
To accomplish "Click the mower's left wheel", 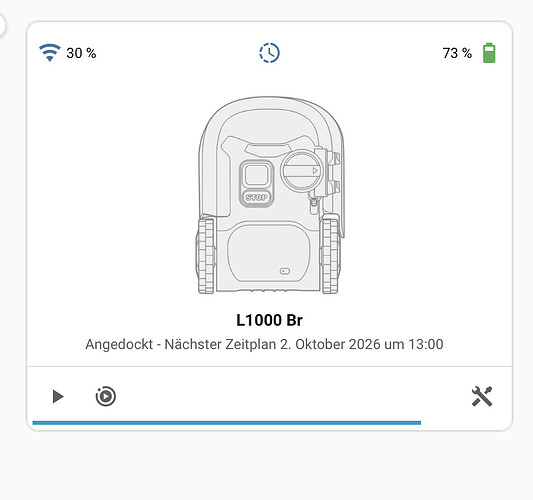I will point(206,256).
